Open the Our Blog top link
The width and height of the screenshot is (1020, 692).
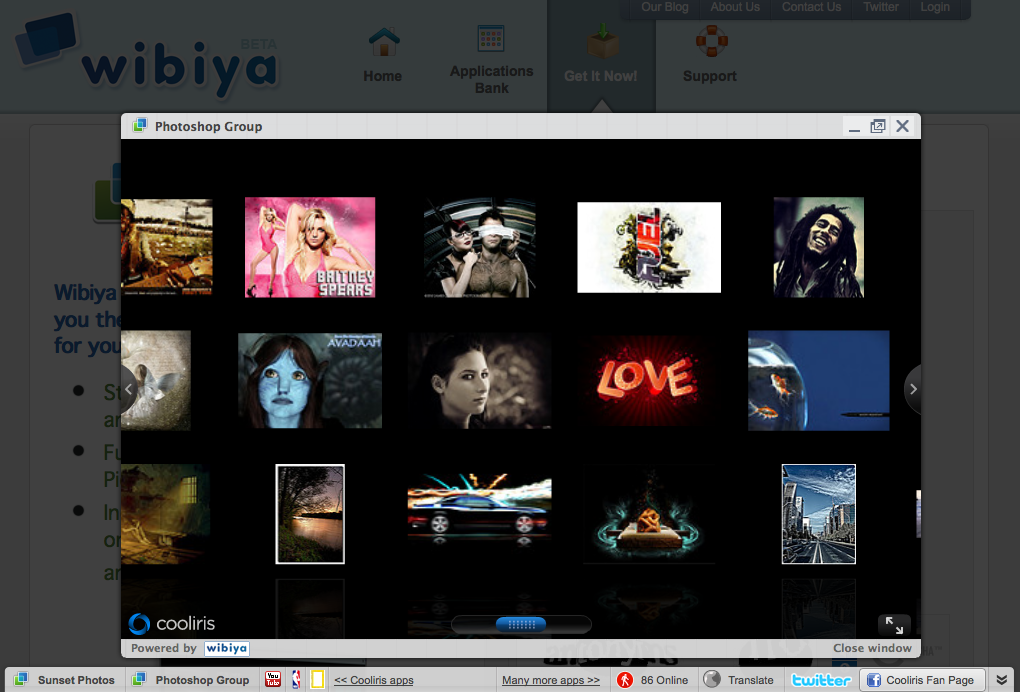tap(664, 7)
